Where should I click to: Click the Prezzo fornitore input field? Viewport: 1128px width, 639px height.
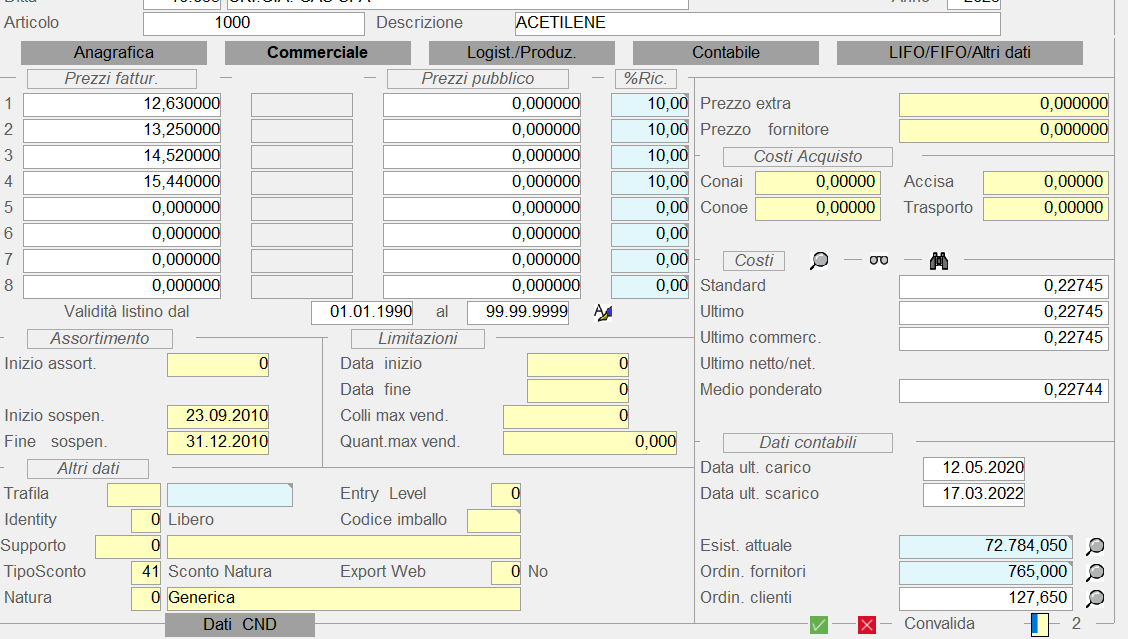[x=1003, y=130]
